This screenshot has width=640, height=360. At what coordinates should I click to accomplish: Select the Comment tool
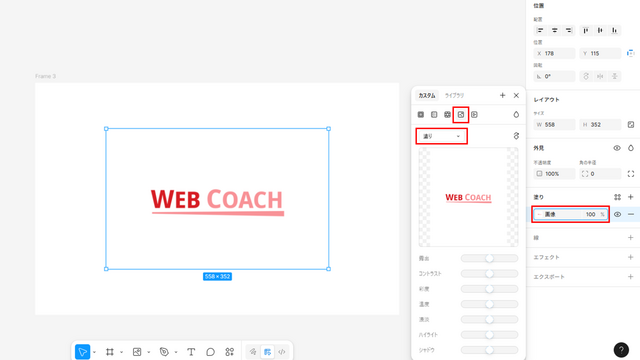210,352
